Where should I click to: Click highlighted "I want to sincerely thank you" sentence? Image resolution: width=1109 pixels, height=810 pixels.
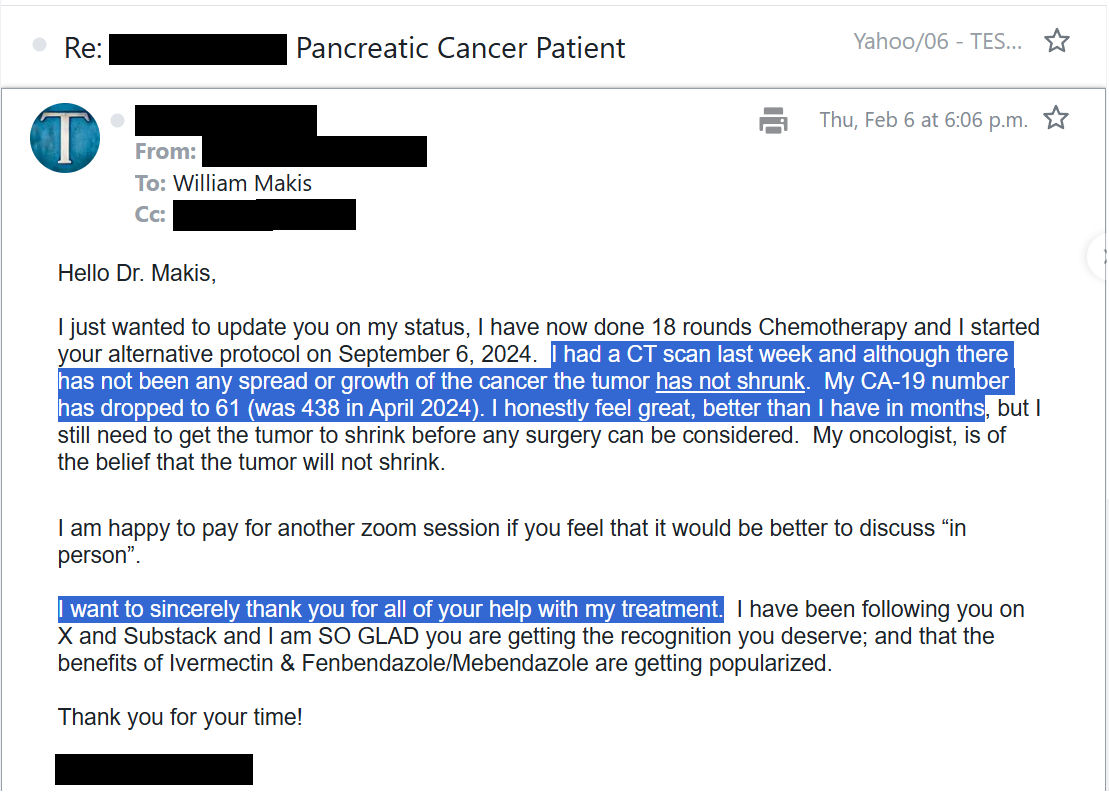(390, 609)
